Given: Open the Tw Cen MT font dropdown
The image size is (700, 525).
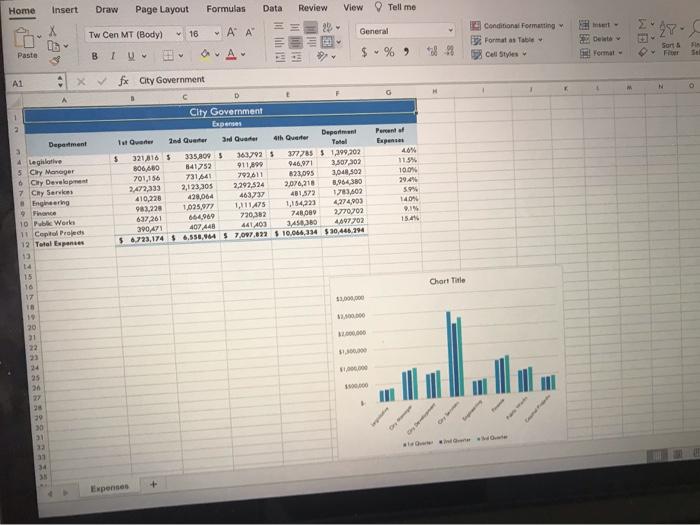Looking at the screenshot, I should point(178,34).
